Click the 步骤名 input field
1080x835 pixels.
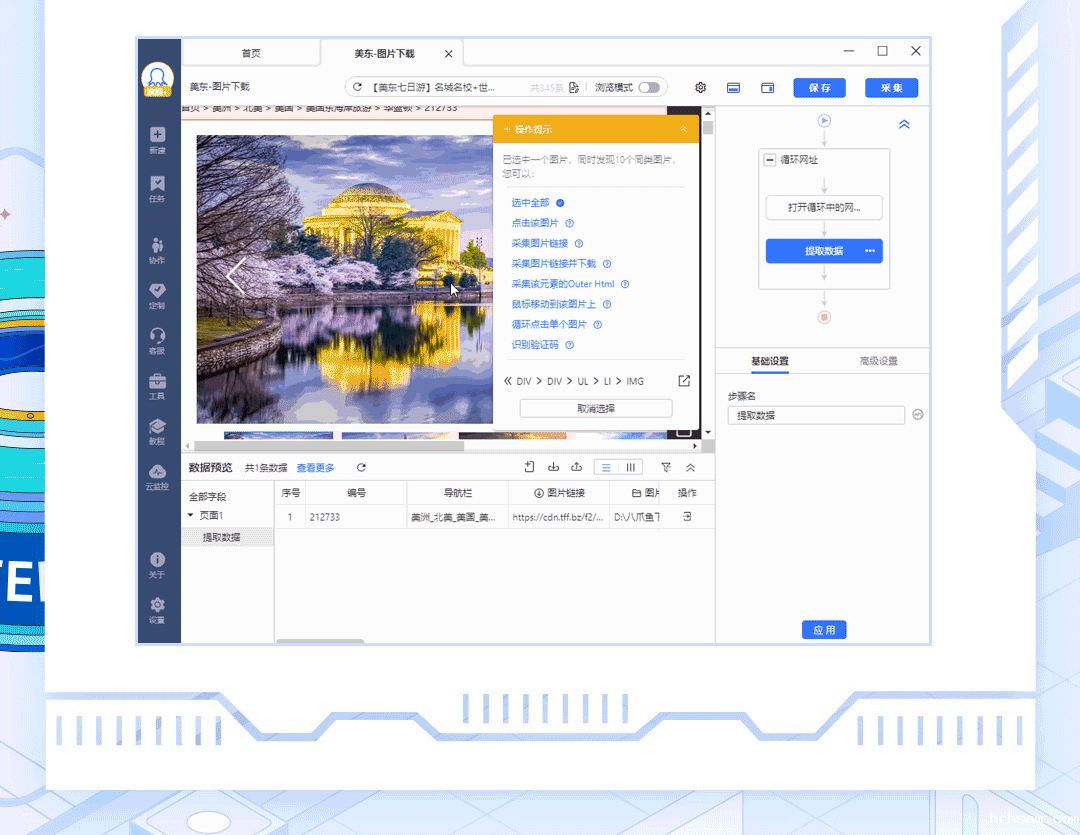[815, 415]
